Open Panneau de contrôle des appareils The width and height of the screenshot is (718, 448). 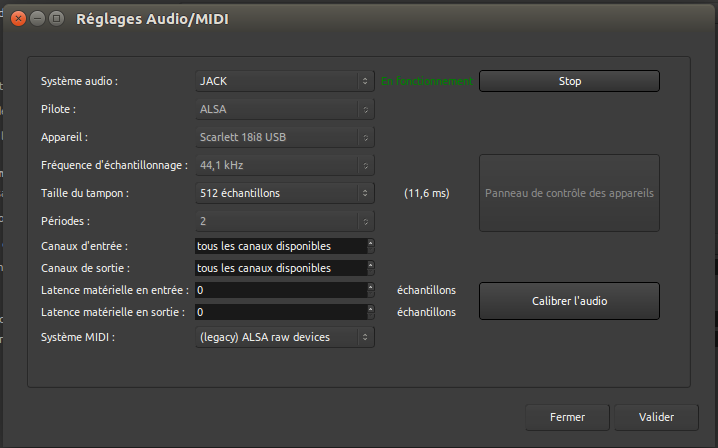(569, 193)
